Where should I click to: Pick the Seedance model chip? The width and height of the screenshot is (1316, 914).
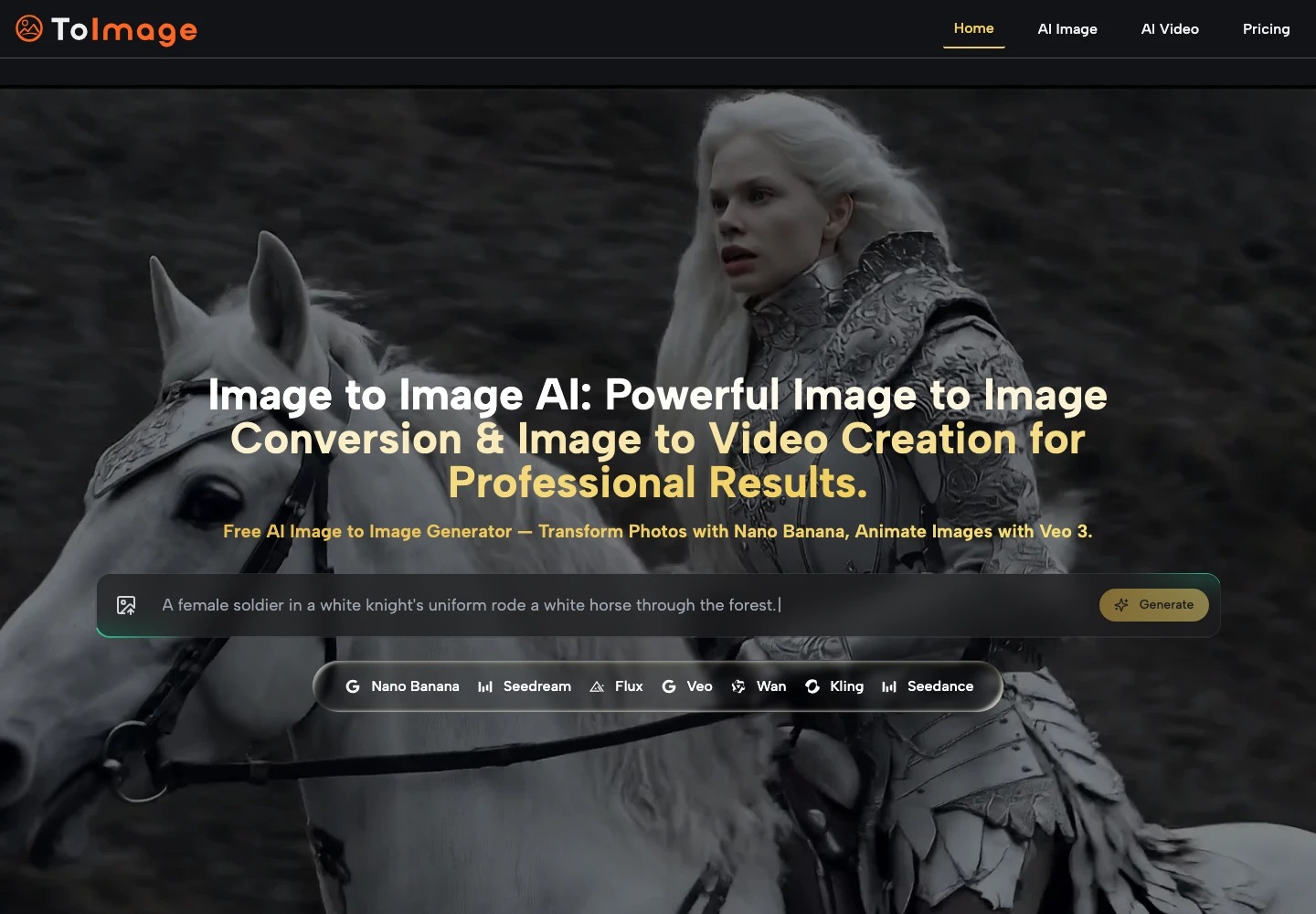927,686
